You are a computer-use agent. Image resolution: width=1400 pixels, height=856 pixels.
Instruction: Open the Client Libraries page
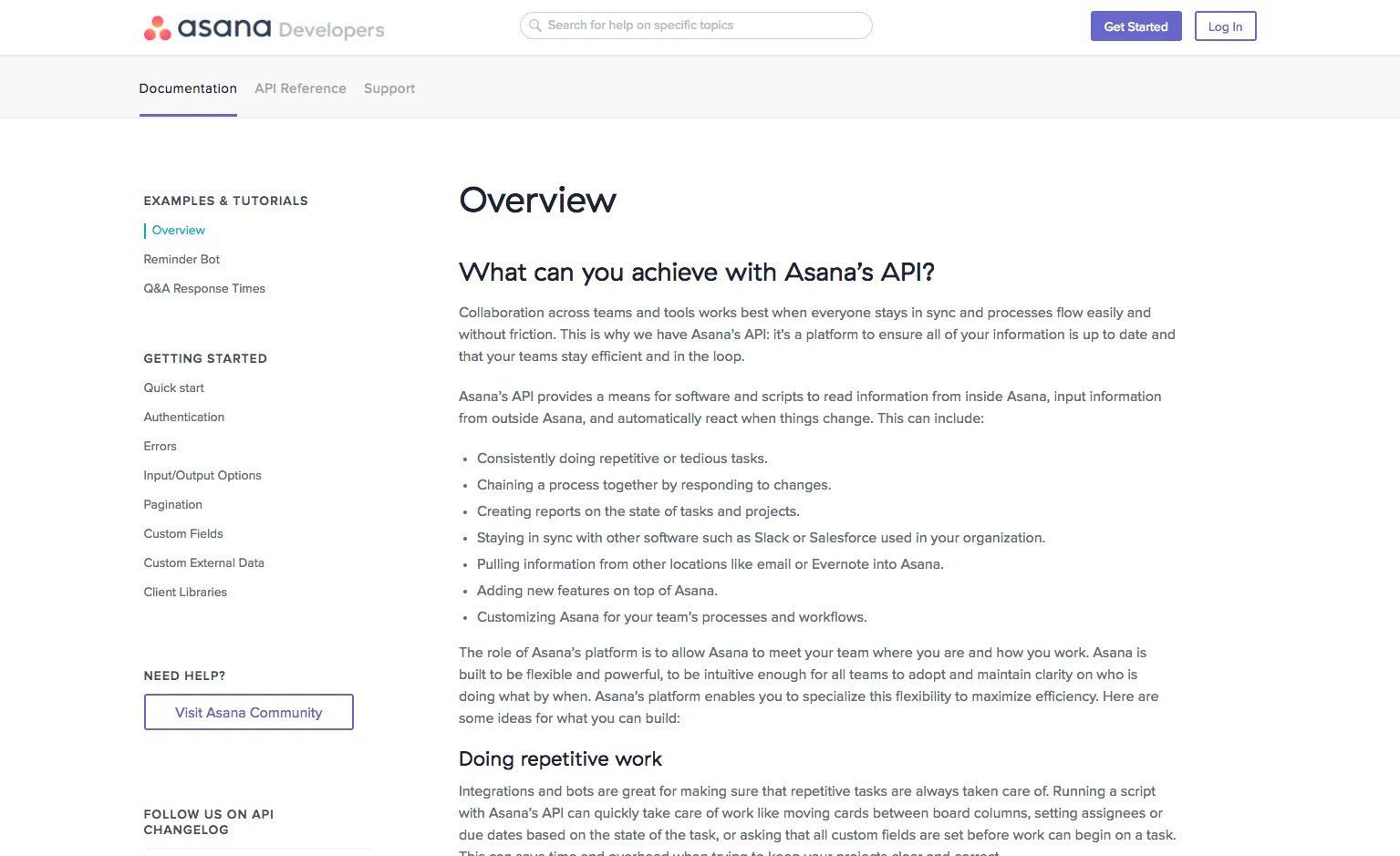click(185, 593)
